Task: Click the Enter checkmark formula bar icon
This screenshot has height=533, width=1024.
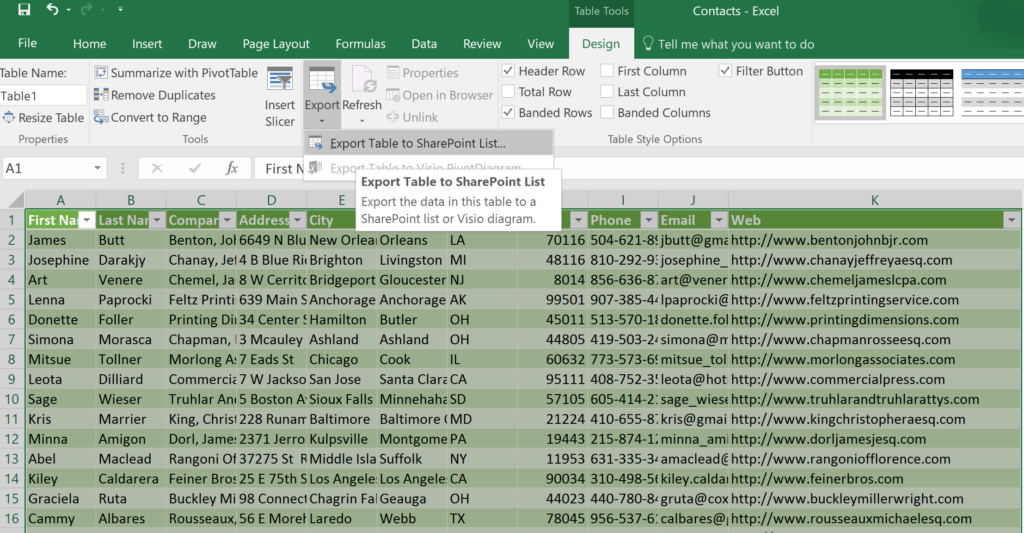Action: click(x=195, y=169)
